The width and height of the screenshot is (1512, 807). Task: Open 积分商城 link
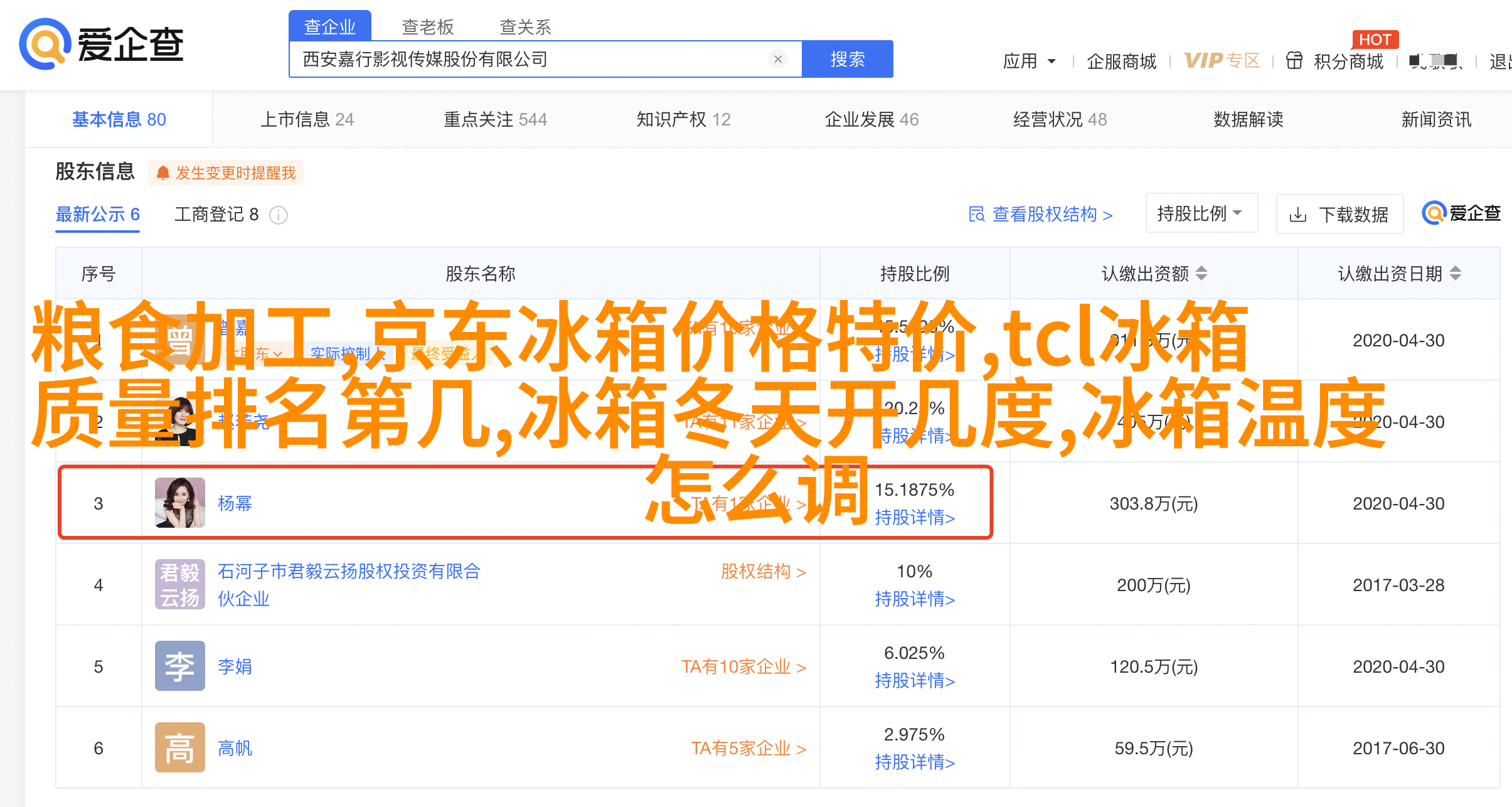pos(1348,61)
